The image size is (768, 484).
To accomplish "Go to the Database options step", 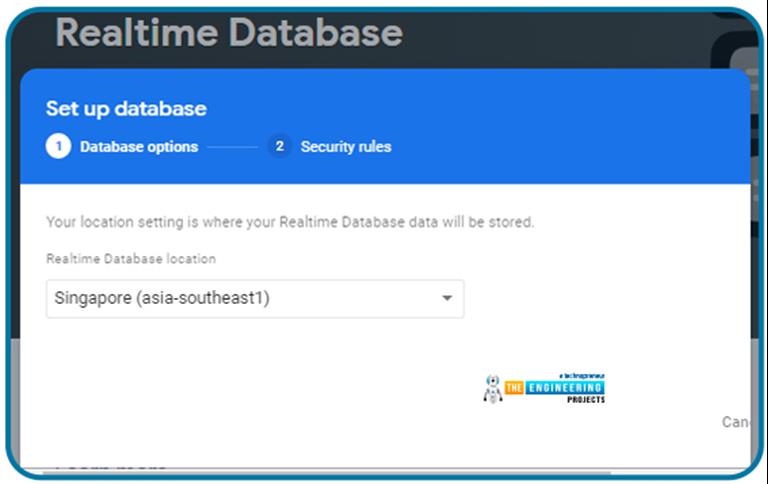I will click(x=139, y=147).
